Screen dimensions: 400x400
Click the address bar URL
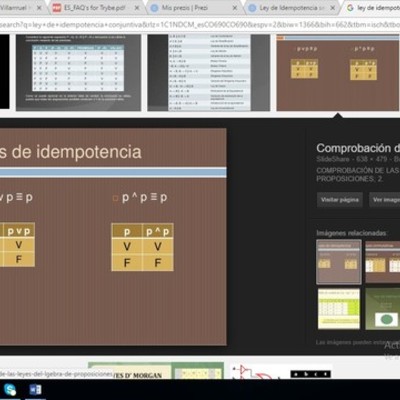point(200,24)
